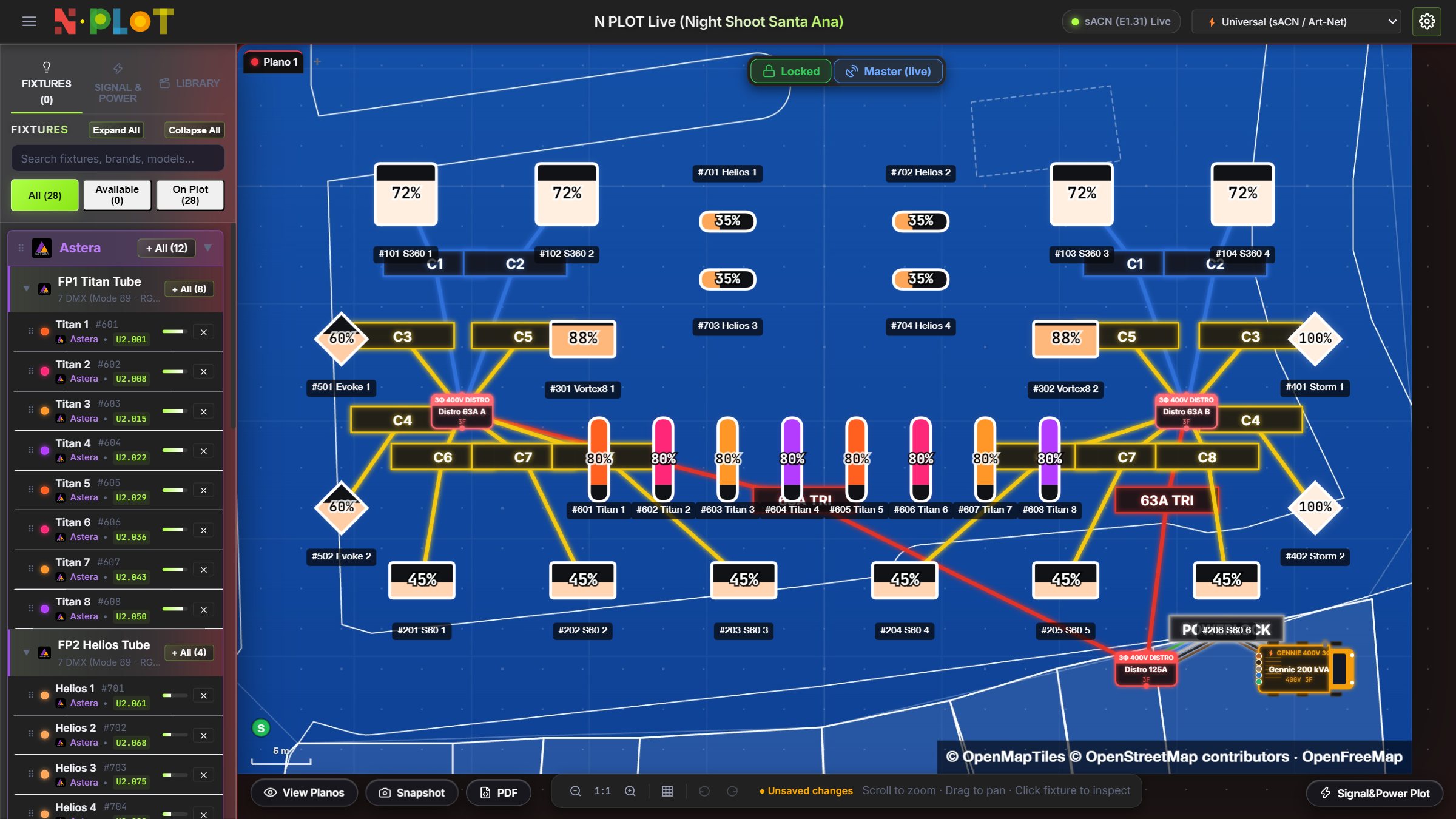Collapse the FP2 Helios Tube group
The width and height of the screenshot is (1456, 819).
click(x=27, y=652)
